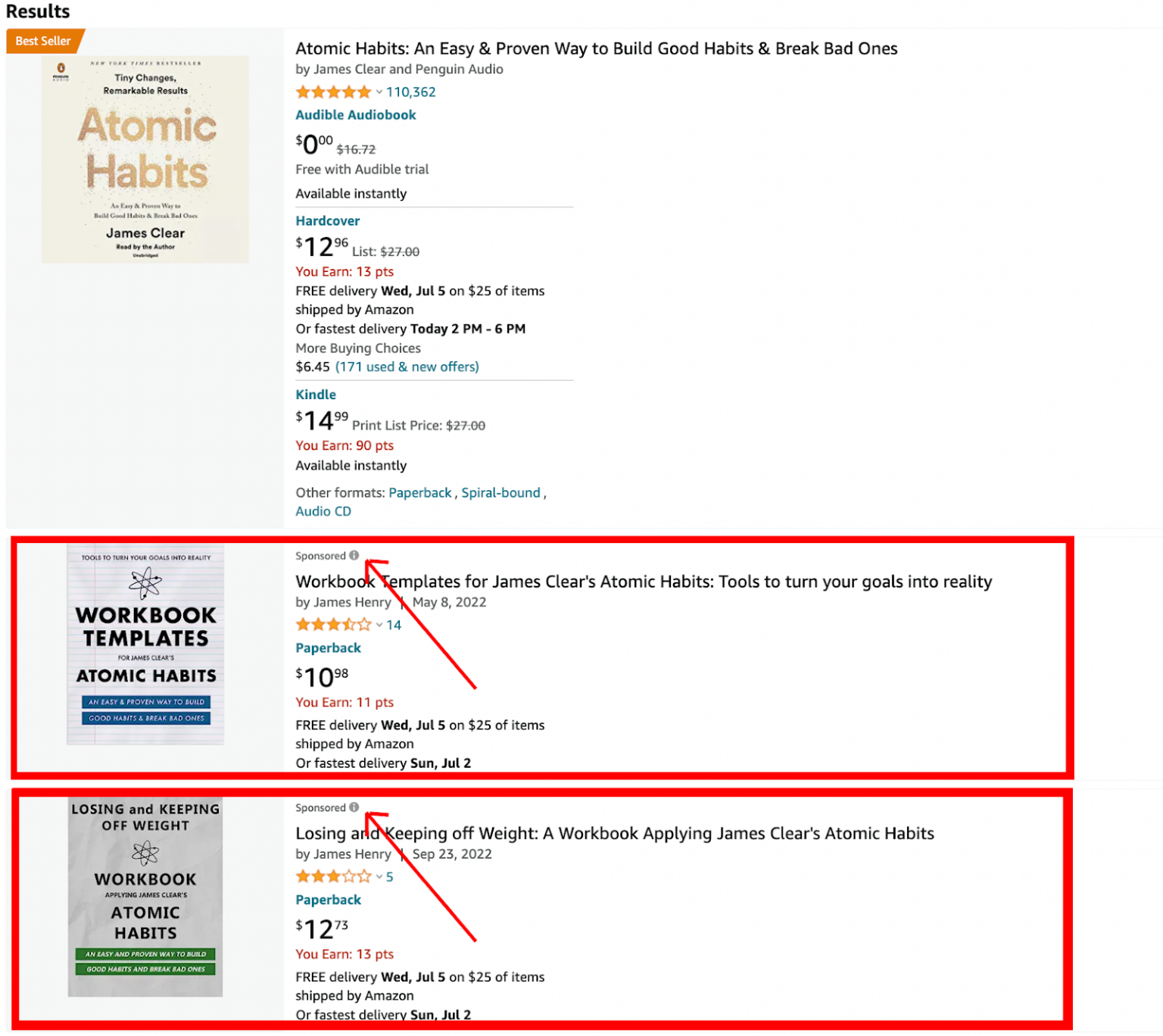Select the Audio CD format option
The width and height of the screenshot is (1163, 1036).
point(323,511)
